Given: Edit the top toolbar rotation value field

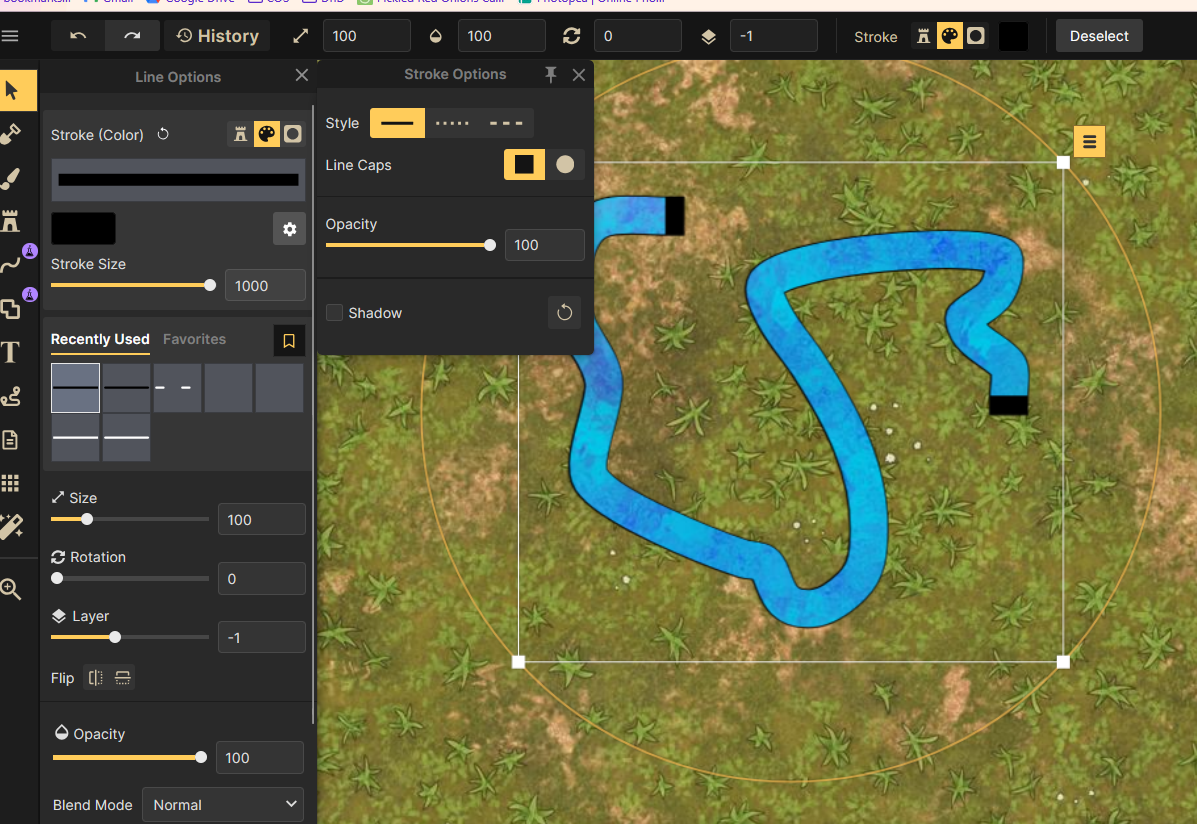Looking at the screenshot, I should [x=637, y=36].
